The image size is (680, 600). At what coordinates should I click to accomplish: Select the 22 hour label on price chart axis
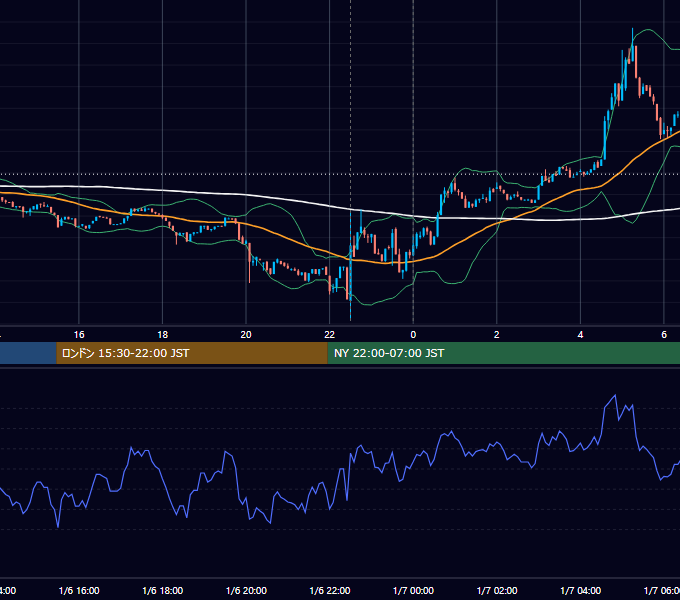click(330, 335)
